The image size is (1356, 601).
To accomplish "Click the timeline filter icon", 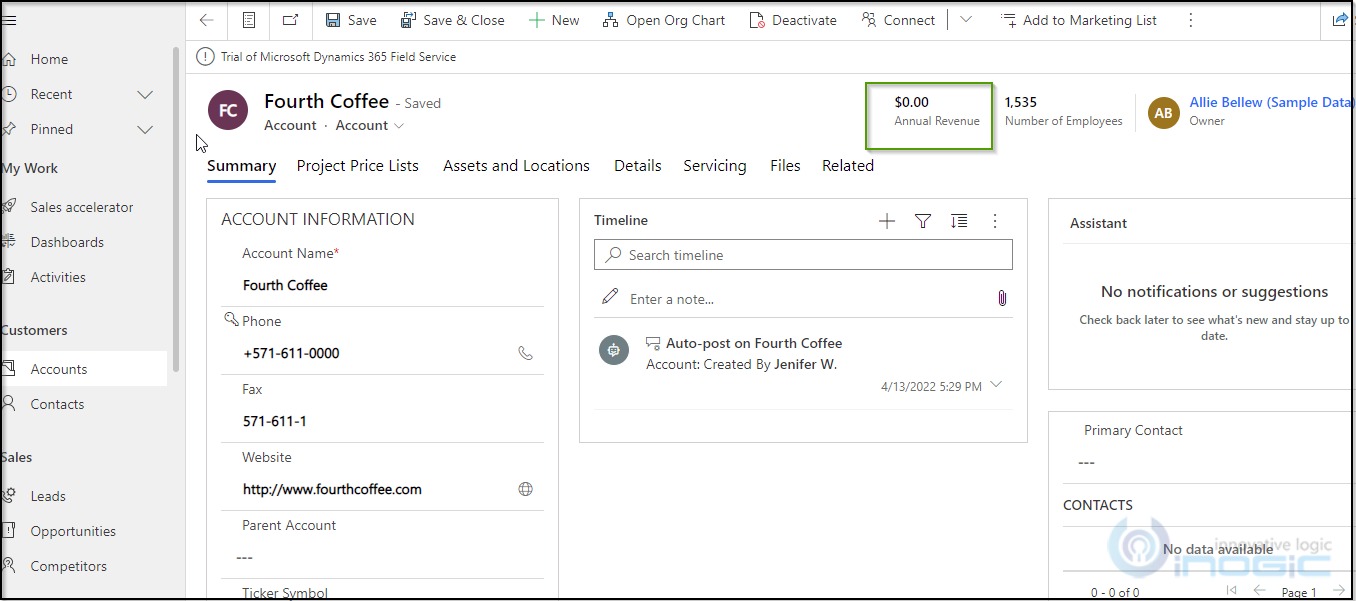I will tap(923, 221).
